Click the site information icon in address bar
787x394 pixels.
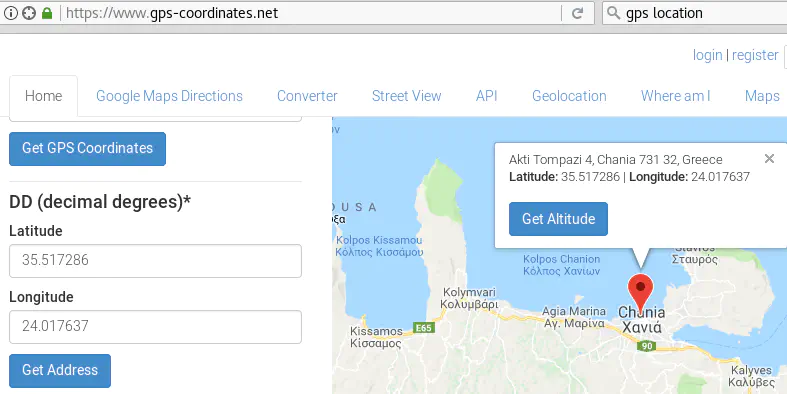11,13
